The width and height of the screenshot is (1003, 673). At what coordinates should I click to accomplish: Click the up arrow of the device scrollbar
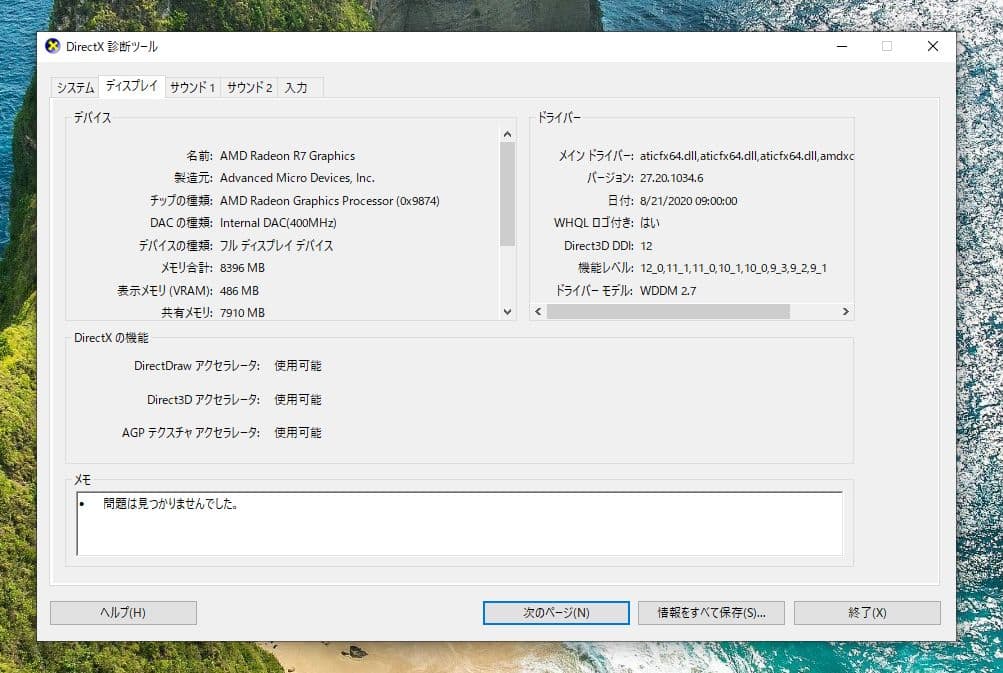[x=506, y=131]
